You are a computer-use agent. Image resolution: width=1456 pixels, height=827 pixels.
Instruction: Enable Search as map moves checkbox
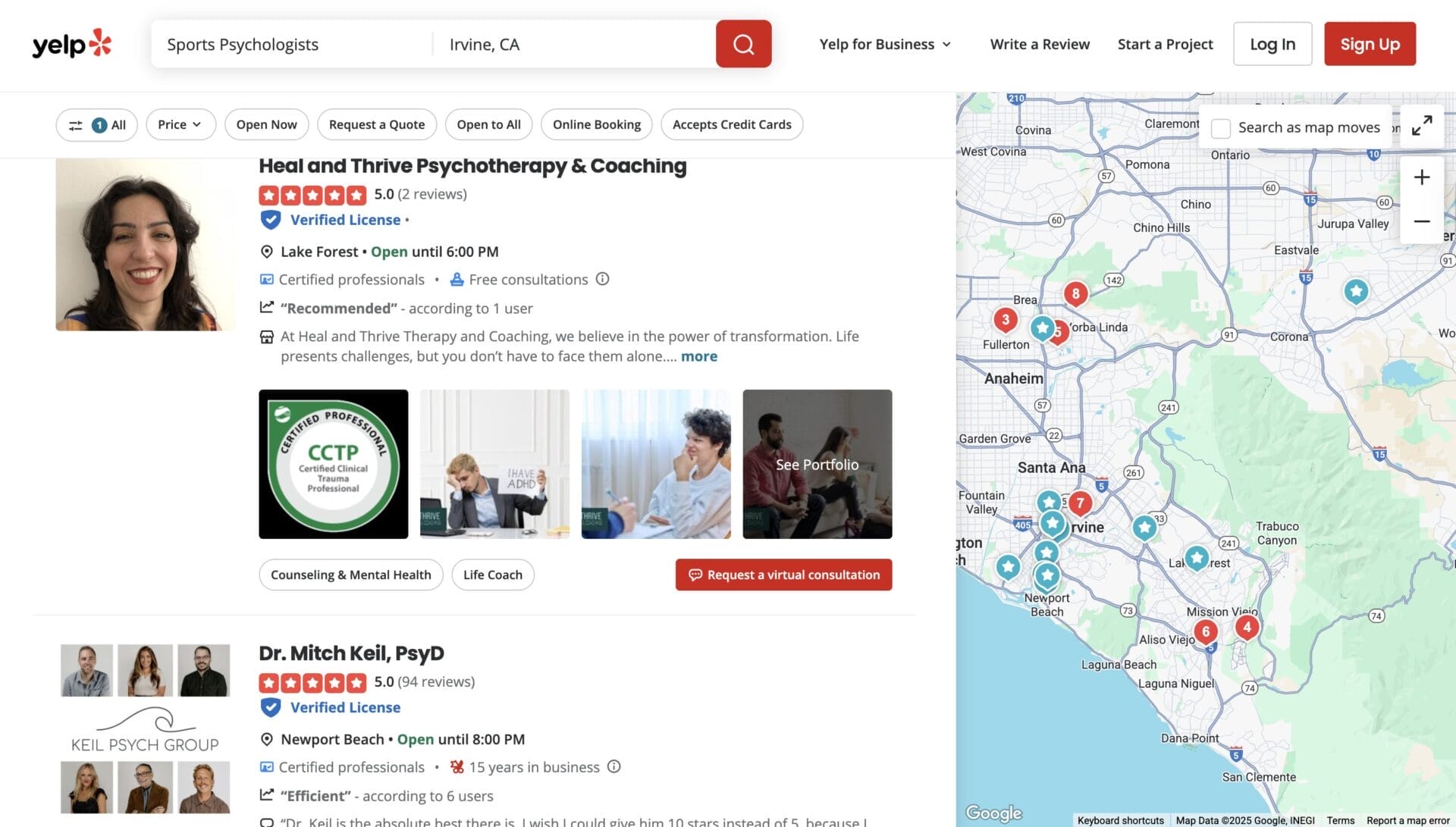coord(1221,128)
